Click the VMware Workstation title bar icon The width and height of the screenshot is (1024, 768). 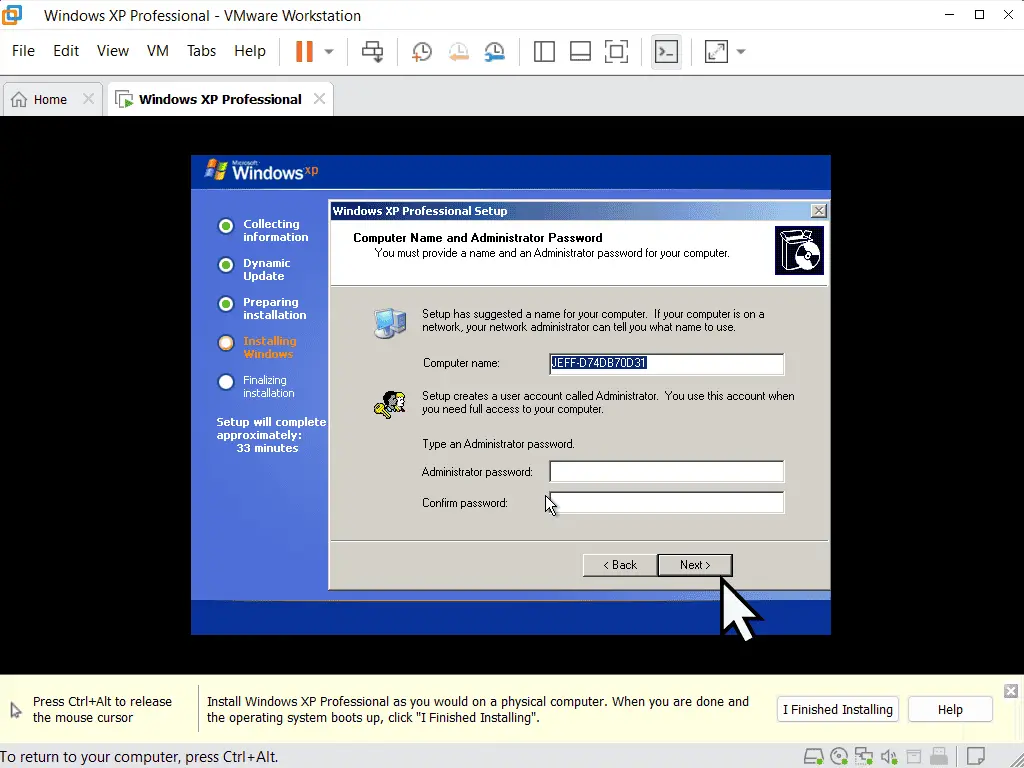coord(12,14)
